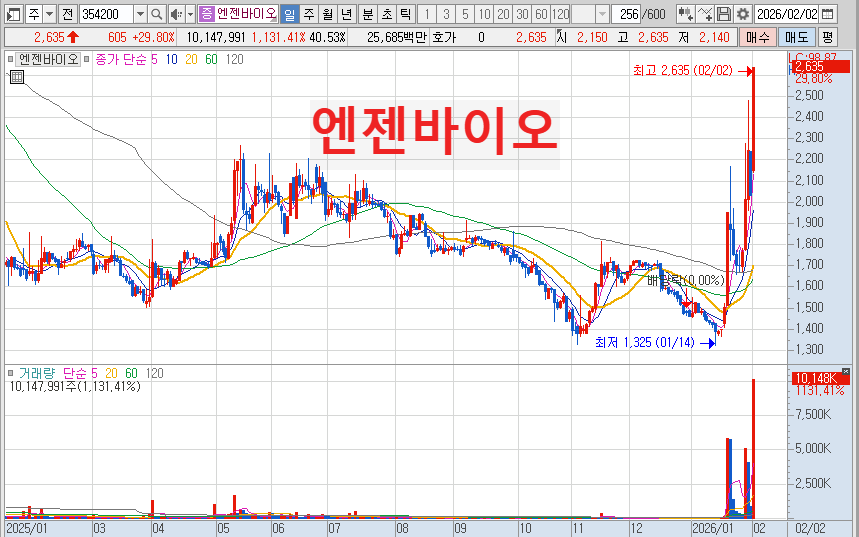This screenshot has width=859, height=537.
Task: Select the 30 interval button
Action: (x=522, y=14)
